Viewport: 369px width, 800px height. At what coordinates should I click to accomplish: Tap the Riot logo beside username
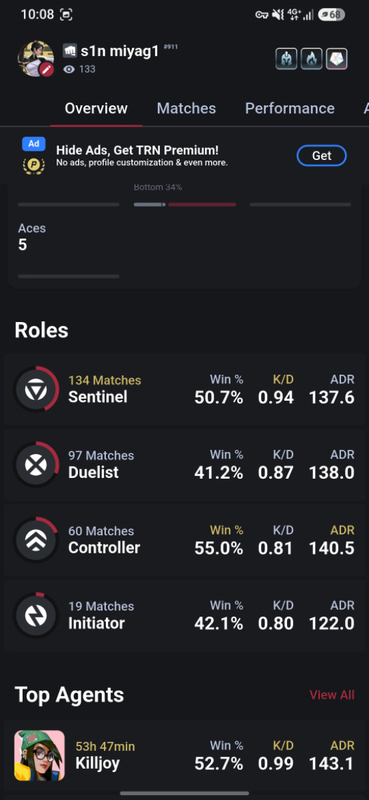(x=69, y=51)
